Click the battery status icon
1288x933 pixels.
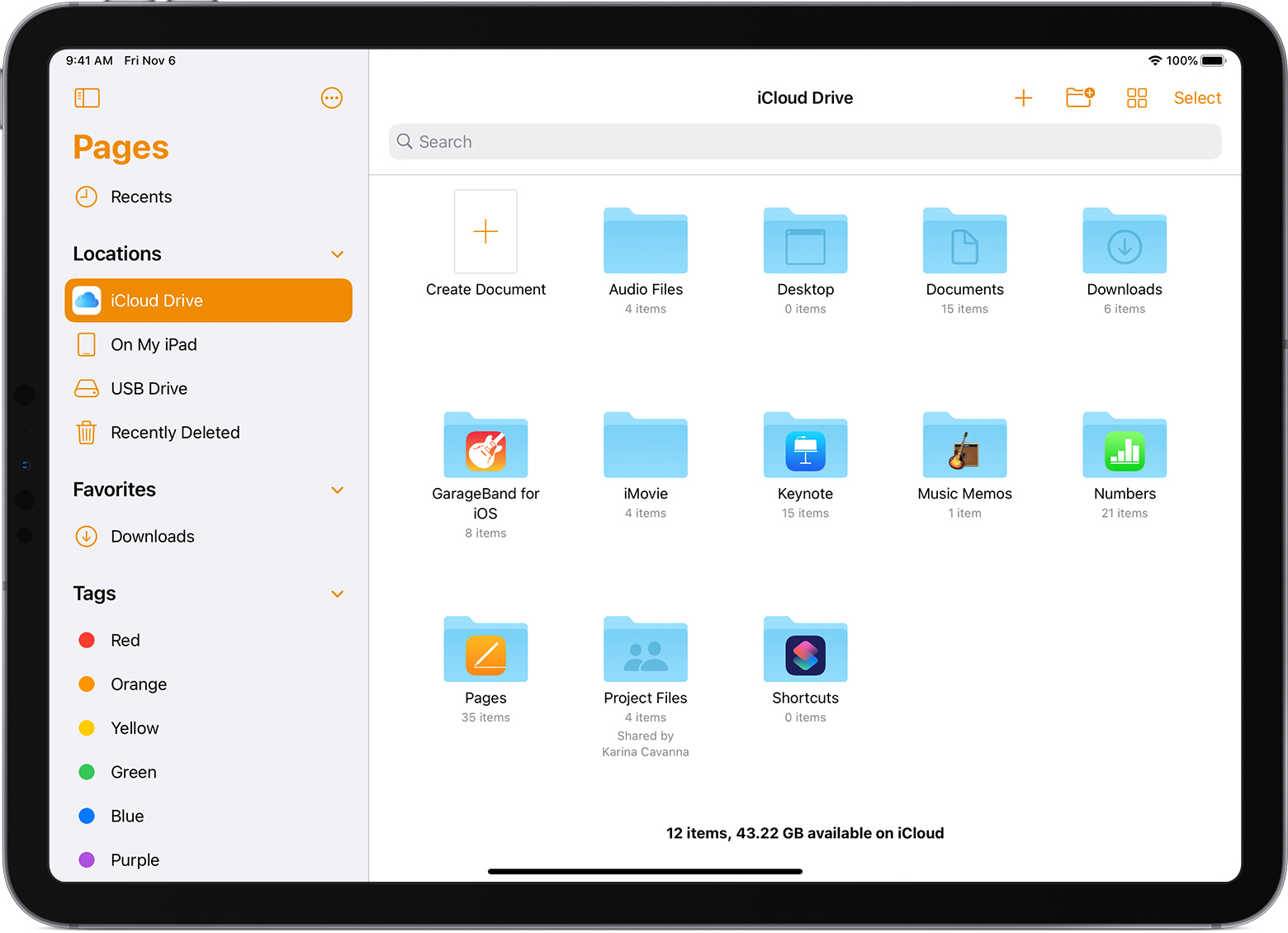coord(1214,61)
